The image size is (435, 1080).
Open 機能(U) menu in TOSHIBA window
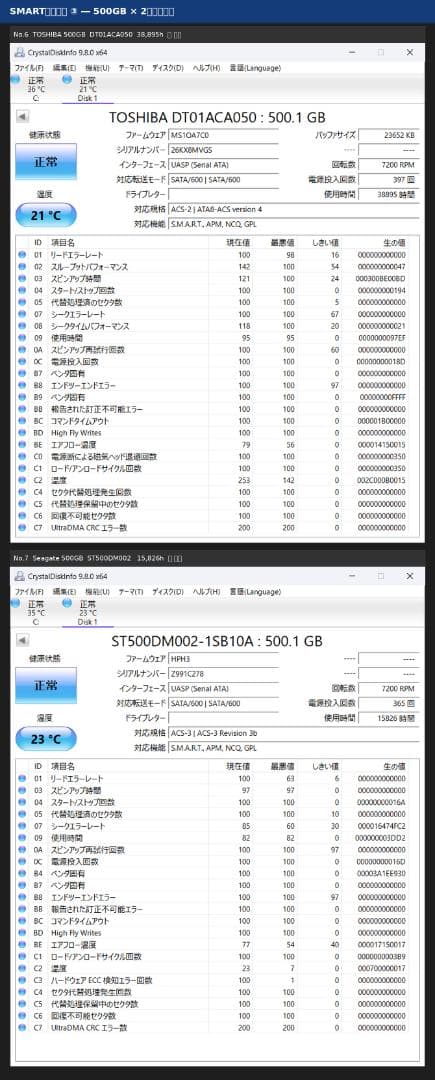[97, 68]
